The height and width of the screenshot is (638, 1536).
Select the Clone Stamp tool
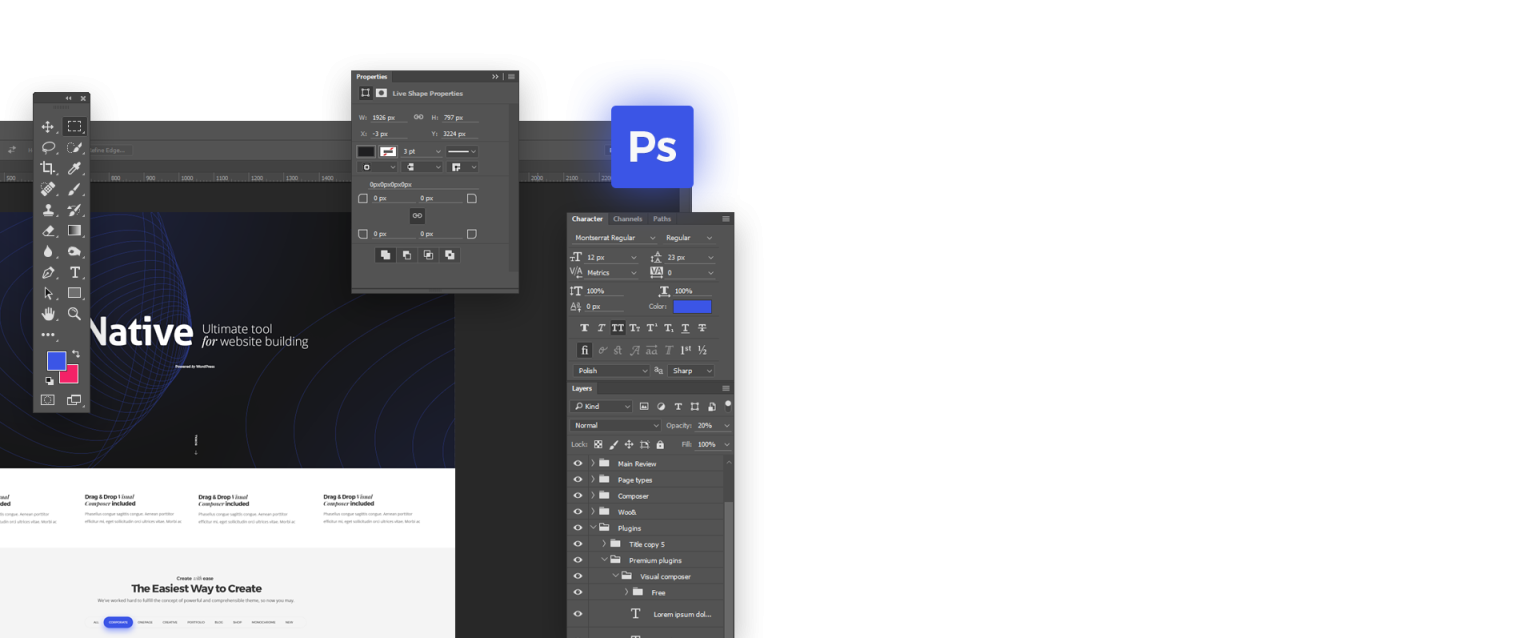47,210
